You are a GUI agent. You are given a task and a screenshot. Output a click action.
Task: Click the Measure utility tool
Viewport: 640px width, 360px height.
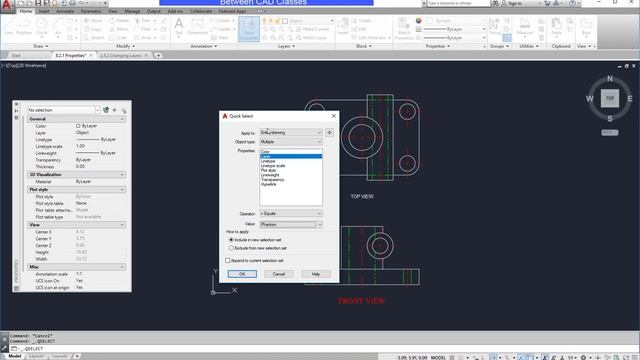coord(524,27)
